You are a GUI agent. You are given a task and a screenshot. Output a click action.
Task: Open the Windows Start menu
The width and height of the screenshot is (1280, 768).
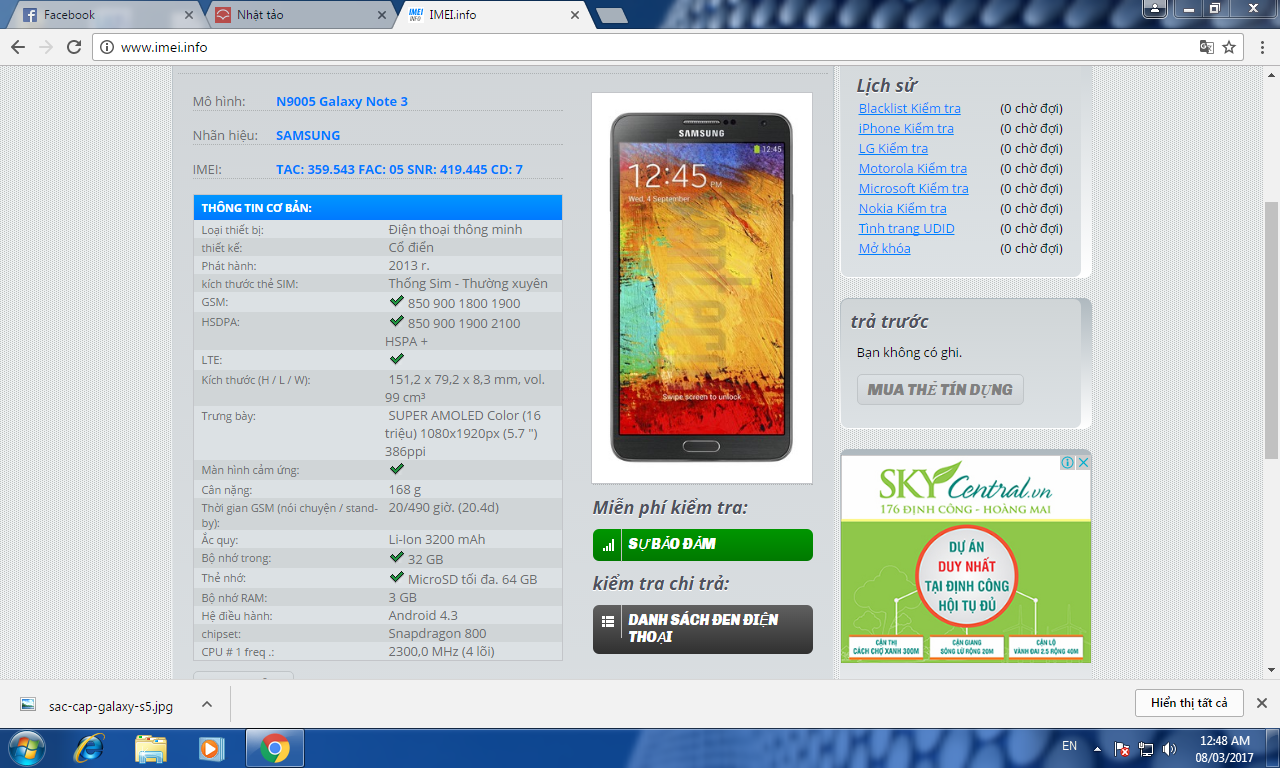coord(26,748)
